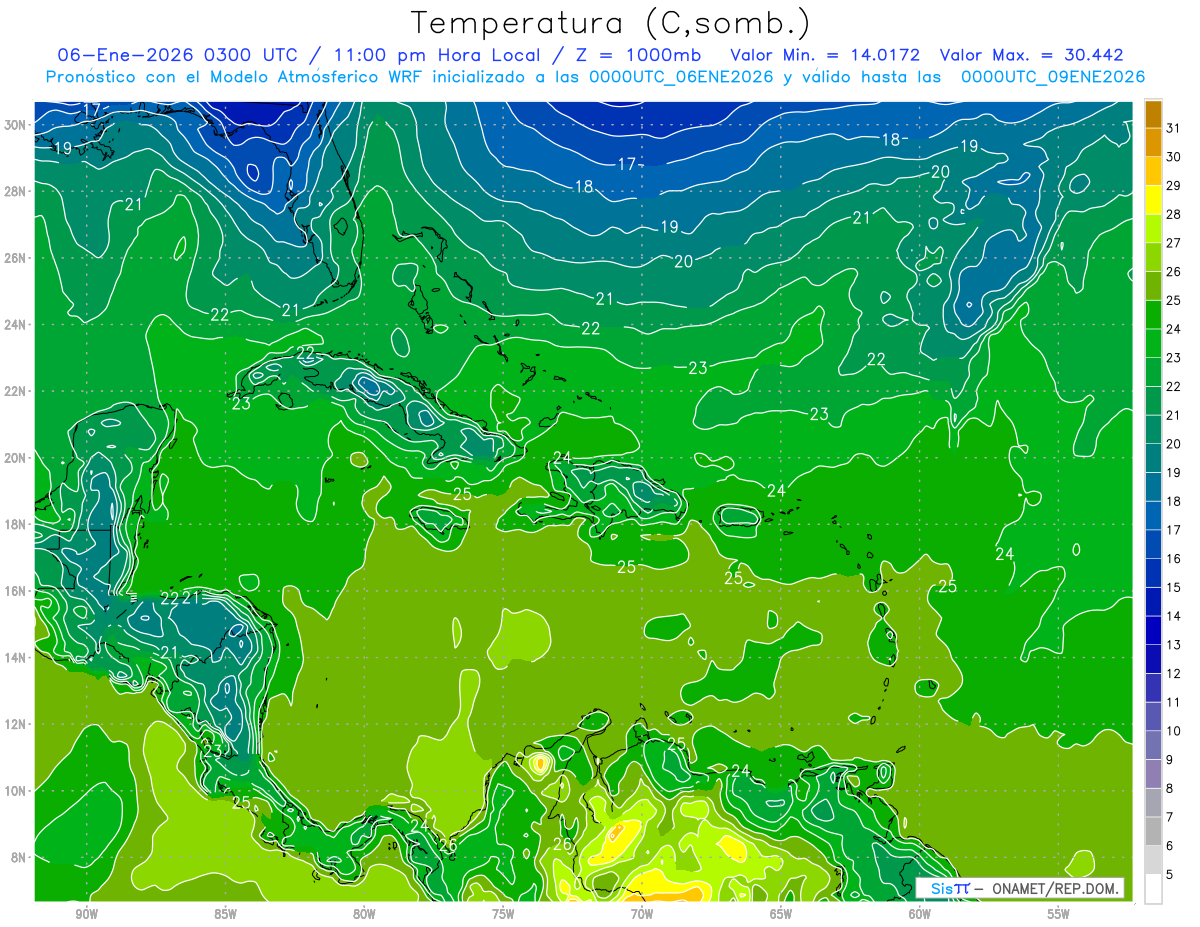Click the '70W' longitude axis label
The width and height of the screenshot is (1200, 927).
pos(642,914)
